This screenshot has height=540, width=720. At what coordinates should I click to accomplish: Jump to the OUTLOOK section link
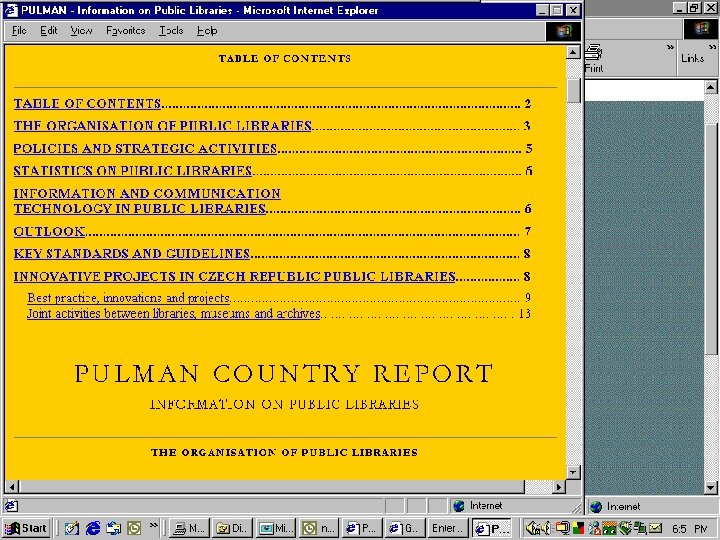(x=49, y=231)
